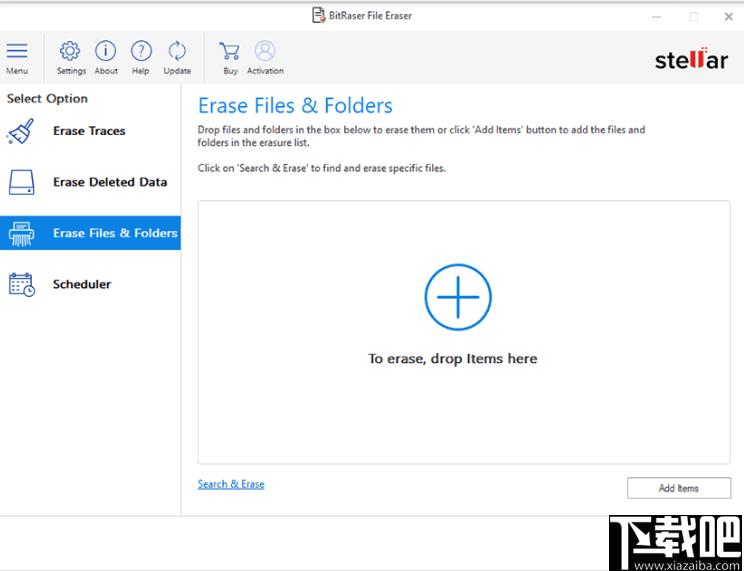The height and width of the screenshot is (571, 744).
Task: Click the 'Erase Files & Folders' heading
Action: (x=295, y=105)
